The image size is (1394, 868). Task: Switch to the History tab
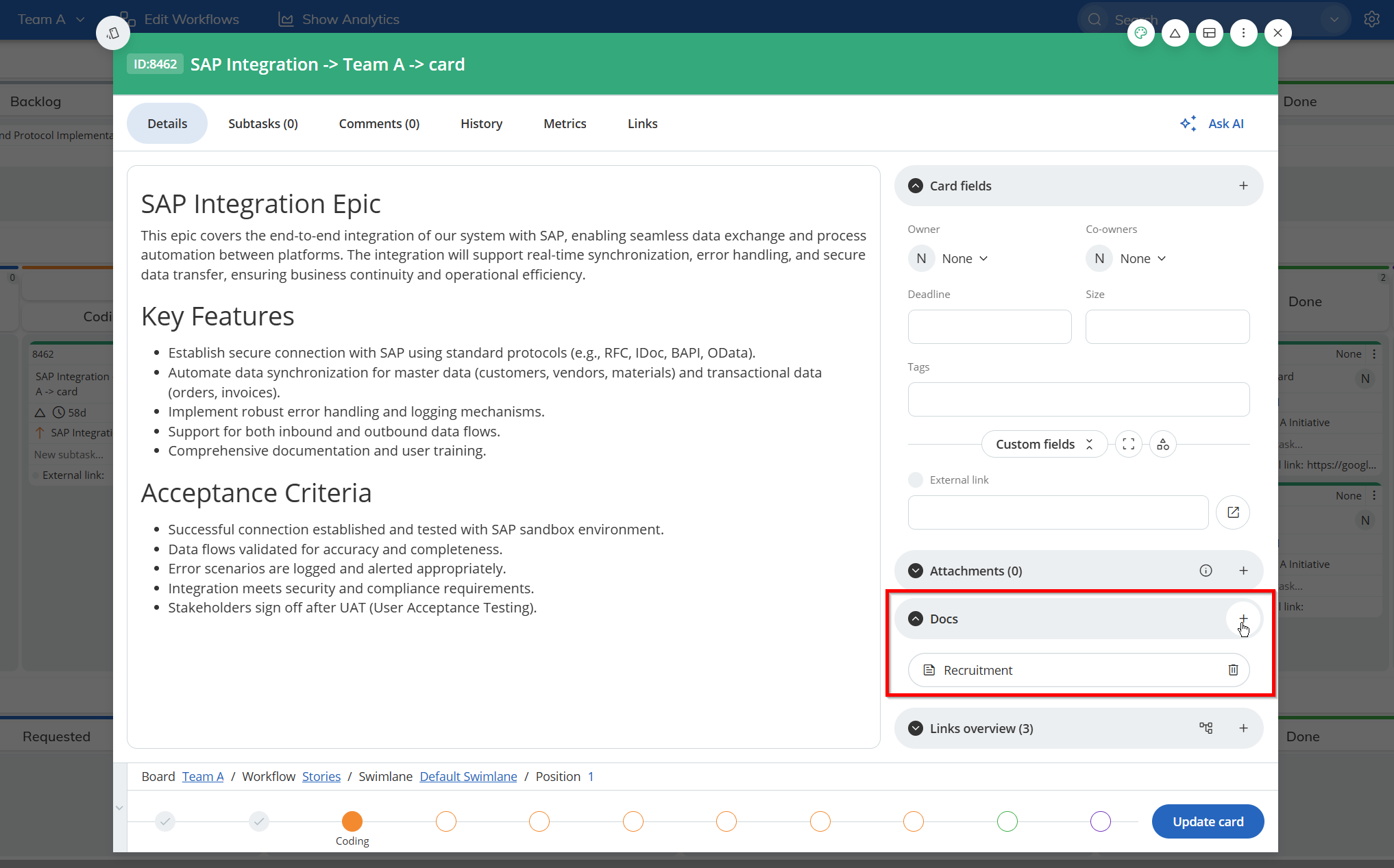pos(481,123)
